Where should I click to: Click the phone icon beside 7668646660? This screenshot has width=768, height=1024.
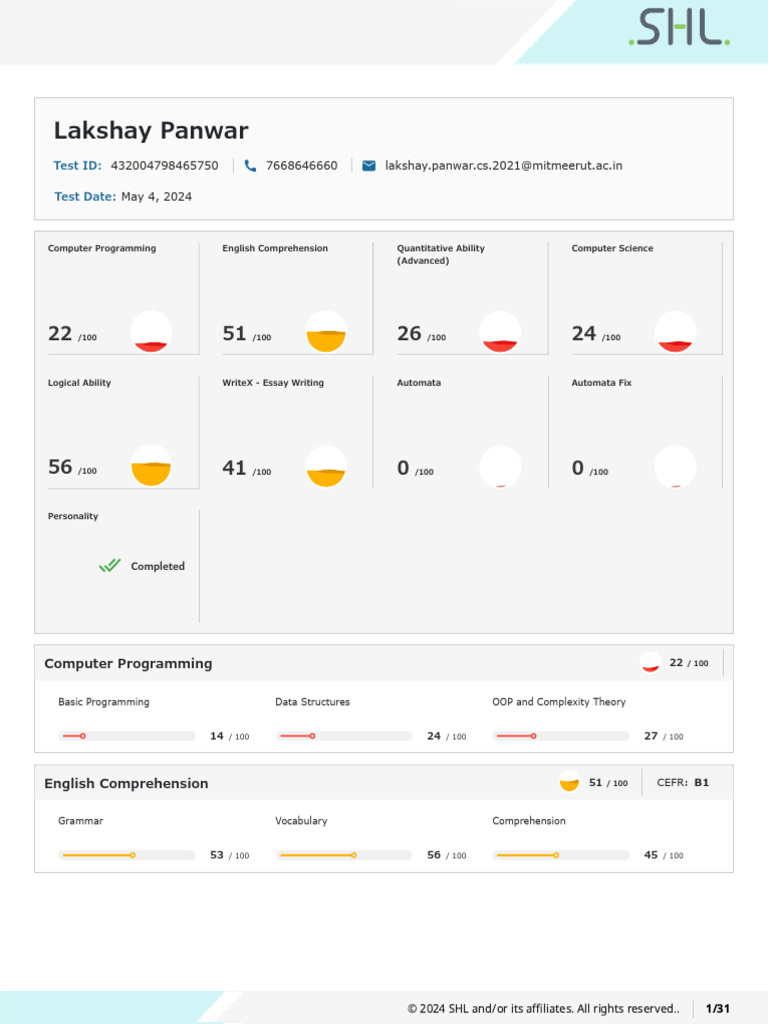(250, 166)
